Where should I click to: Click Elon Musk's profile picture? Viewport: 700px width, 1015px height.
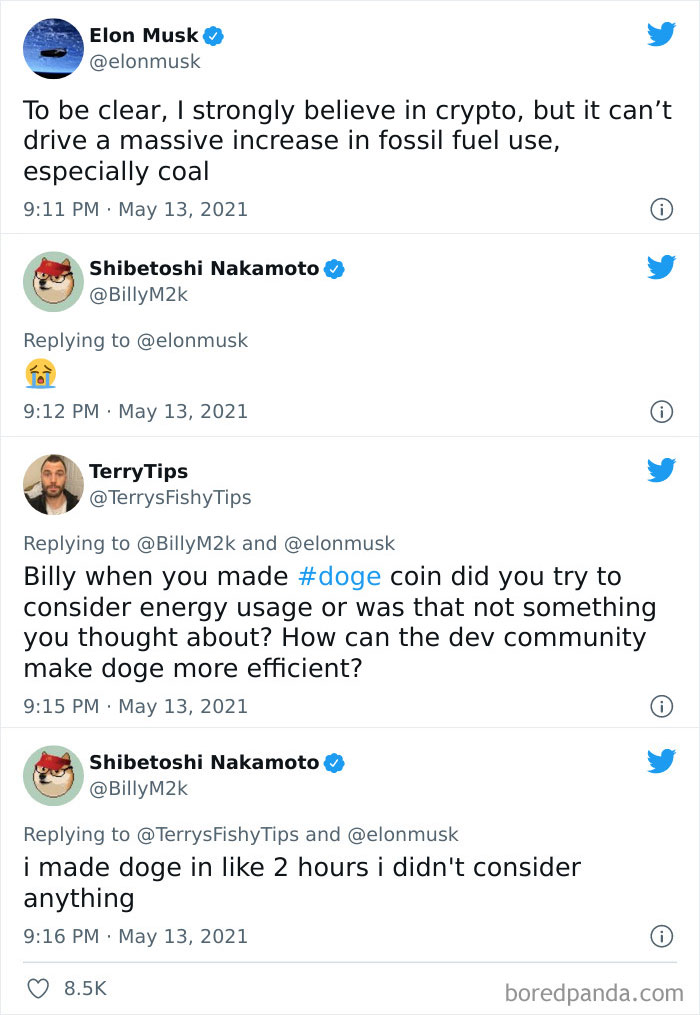(x=53, y=48)
